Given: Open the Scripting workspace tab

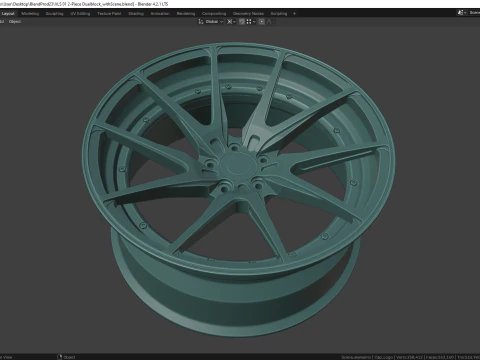Looking at the screenshot, I should (x=279, y=14).
